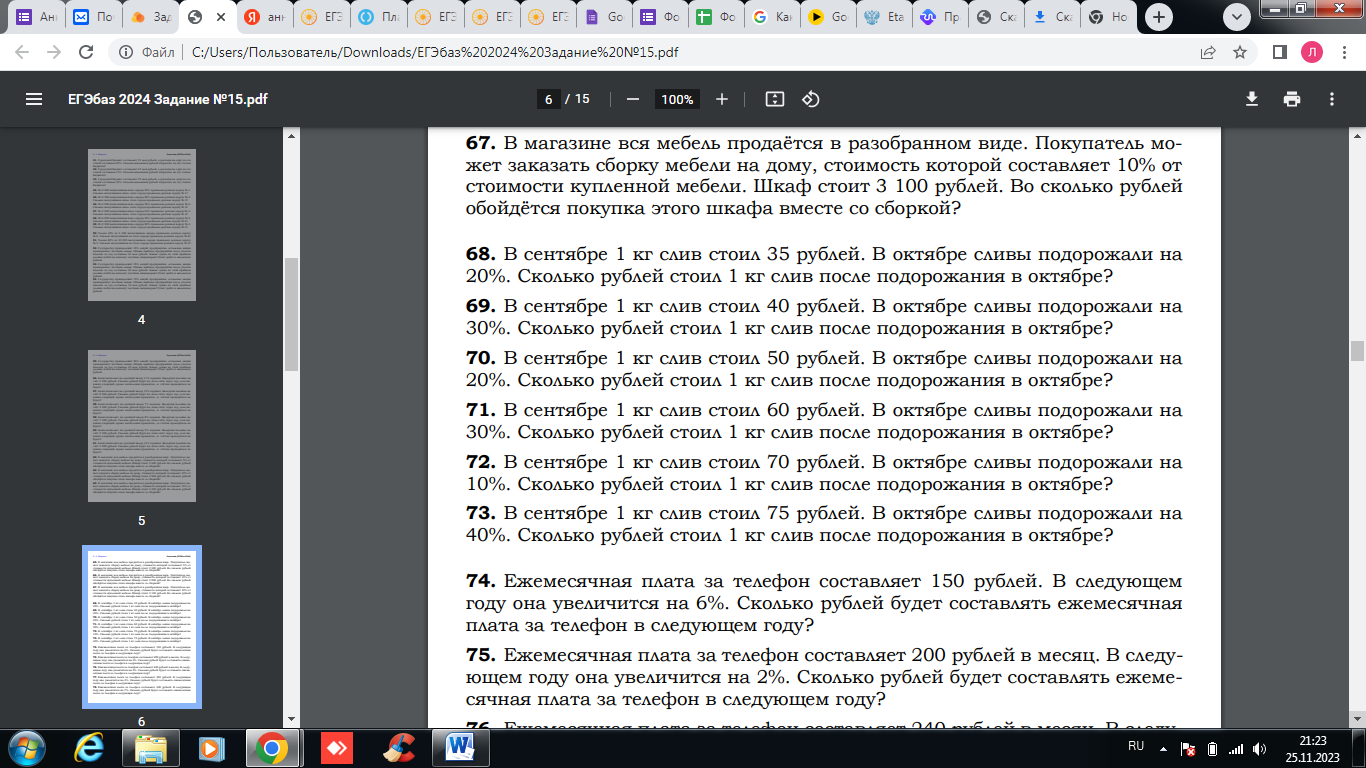Share this page icon in address bar
This screenshot has height=768, width=1366.
tap(1208, 52)
